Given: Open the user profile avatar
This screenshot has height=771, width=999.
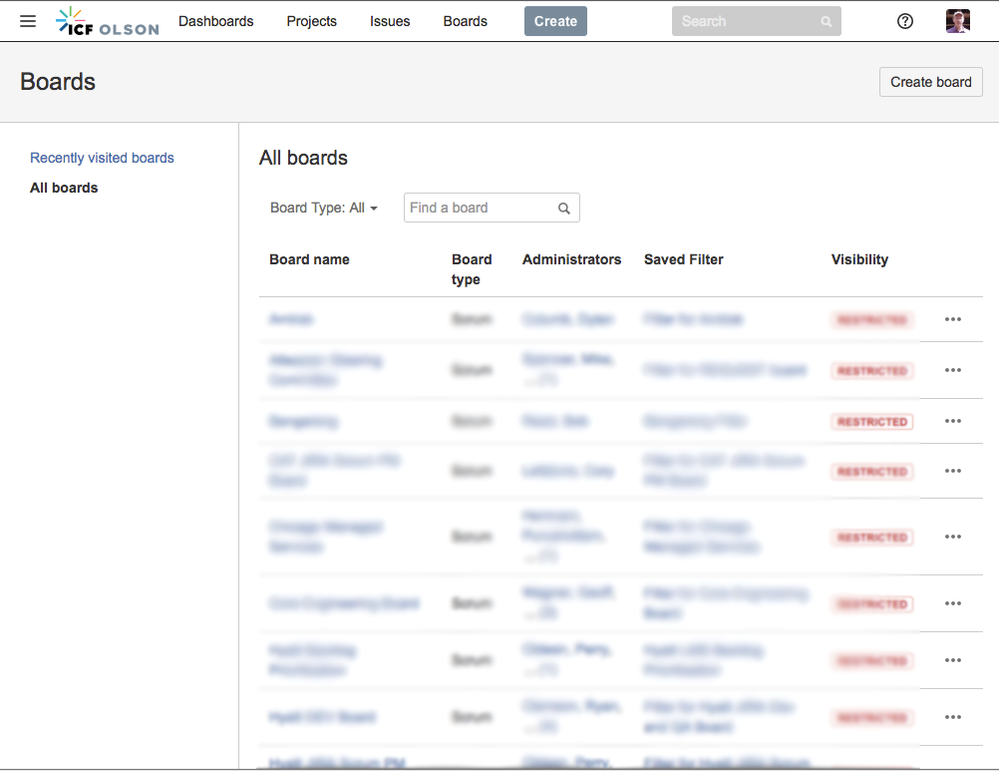Looking at the screenshot, I should coord(958,21).
